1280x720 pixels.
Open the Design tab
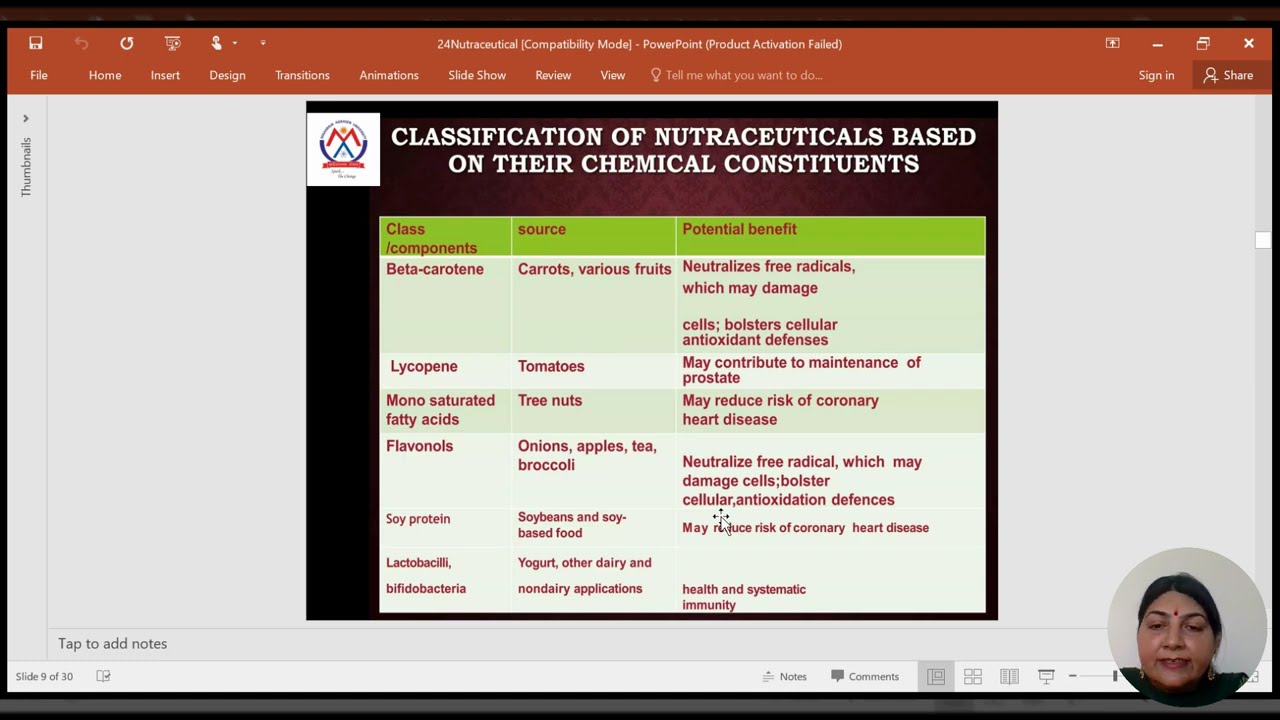point(227,75)
